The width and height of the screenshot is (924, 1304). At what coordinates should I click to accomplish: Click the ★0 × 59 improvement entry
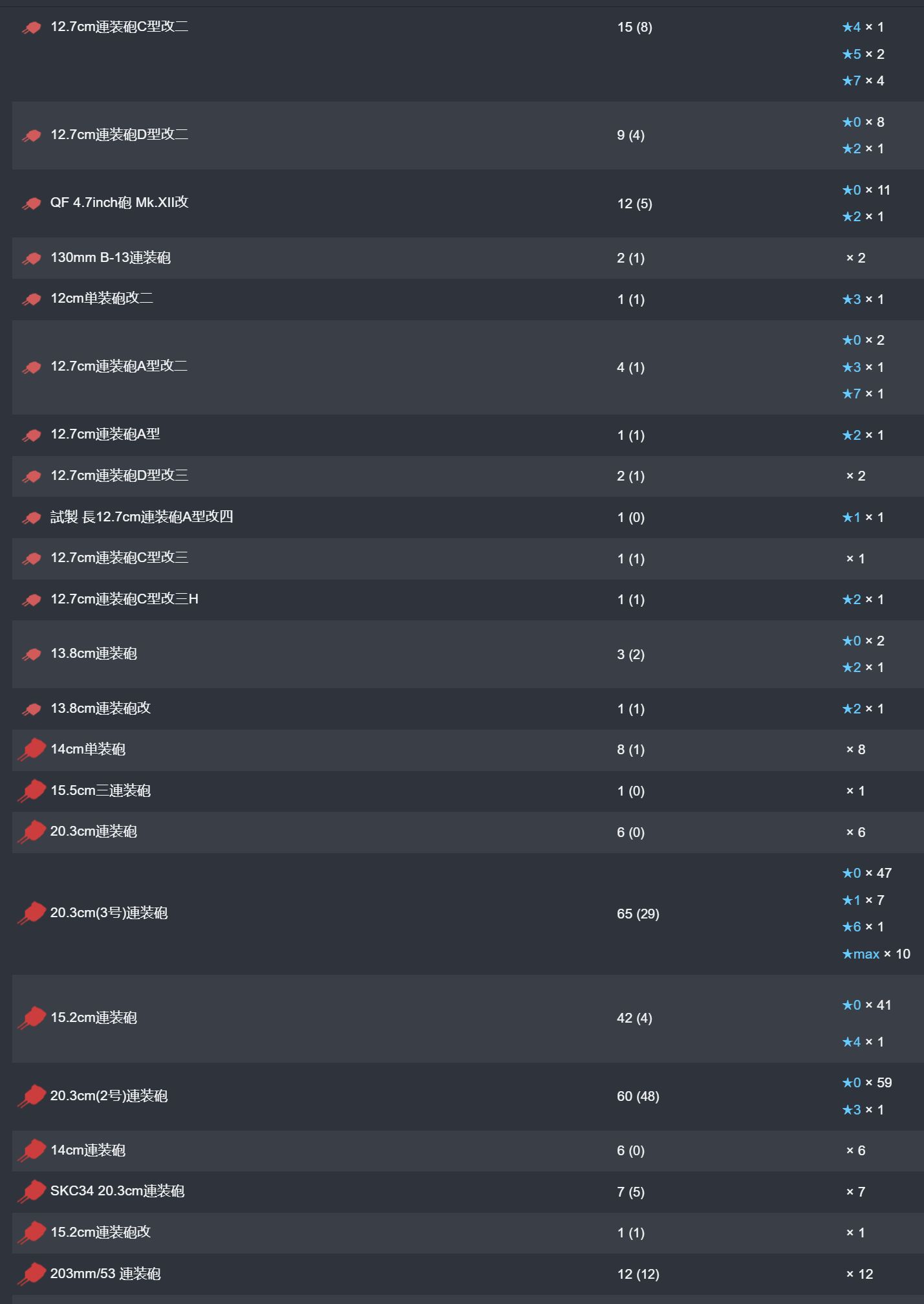click(867, 1083)
